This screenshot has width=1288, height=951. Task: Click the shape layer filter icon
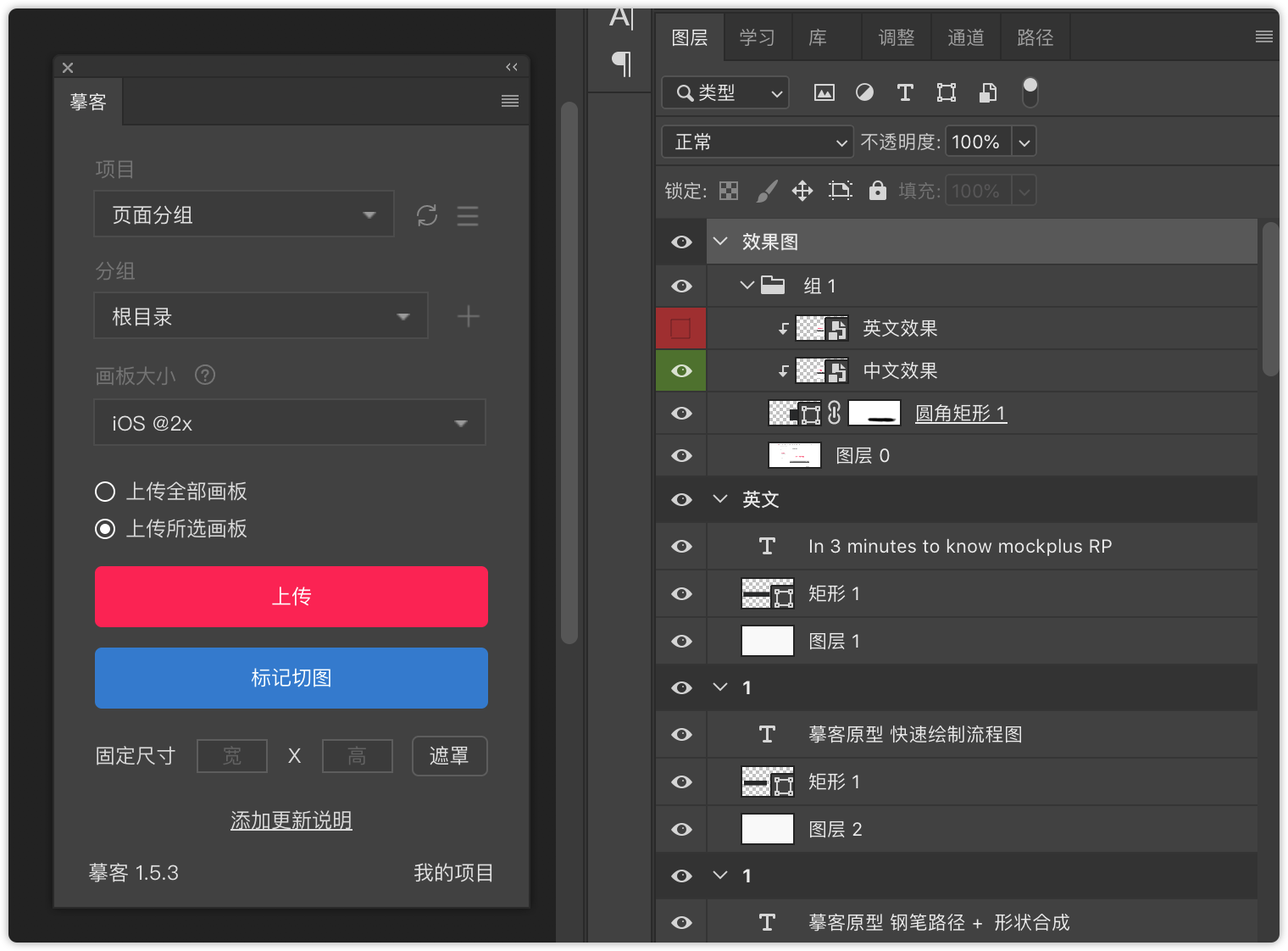click(x=946, y=92)
